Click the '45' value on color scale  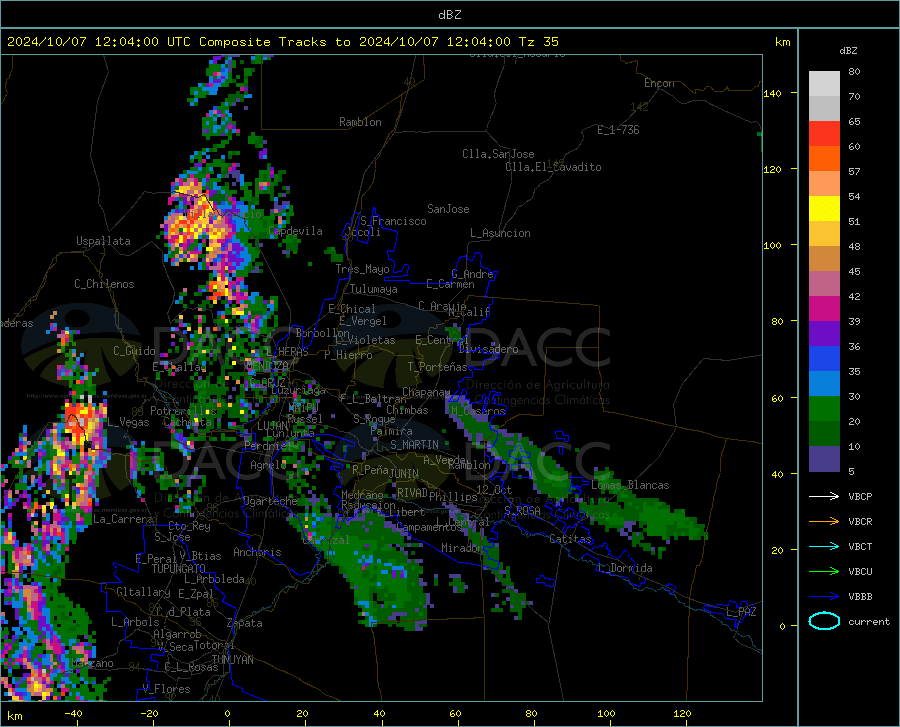854,271
